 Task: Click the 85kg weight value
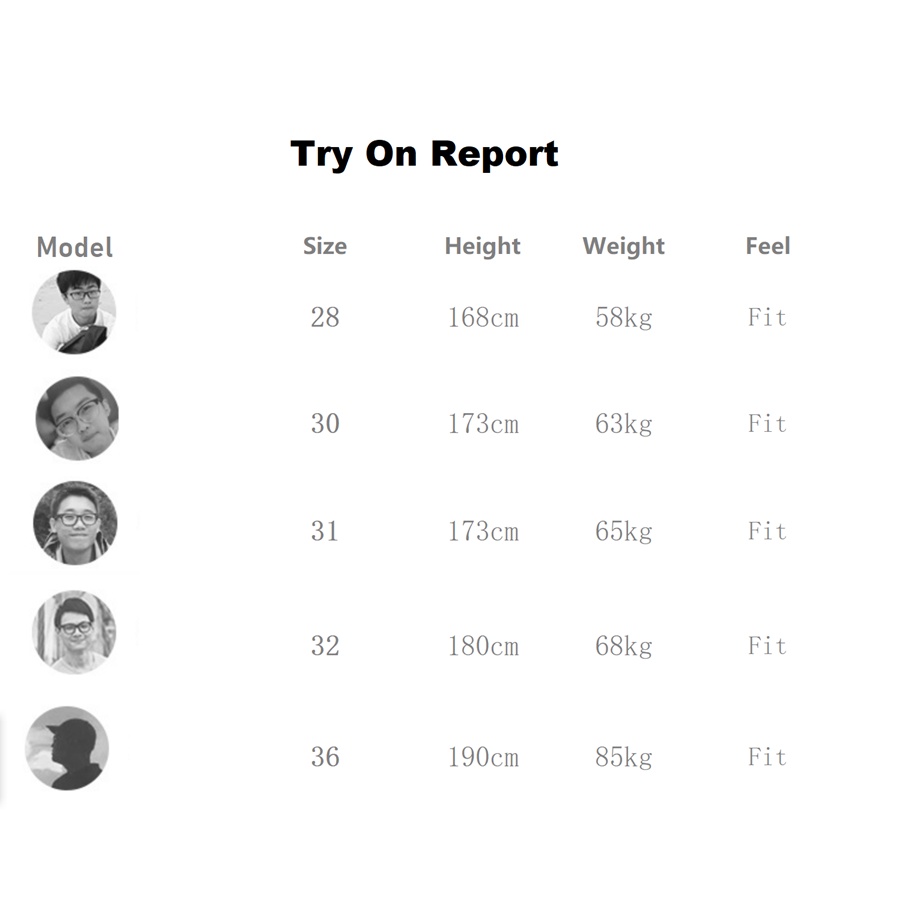624,757
